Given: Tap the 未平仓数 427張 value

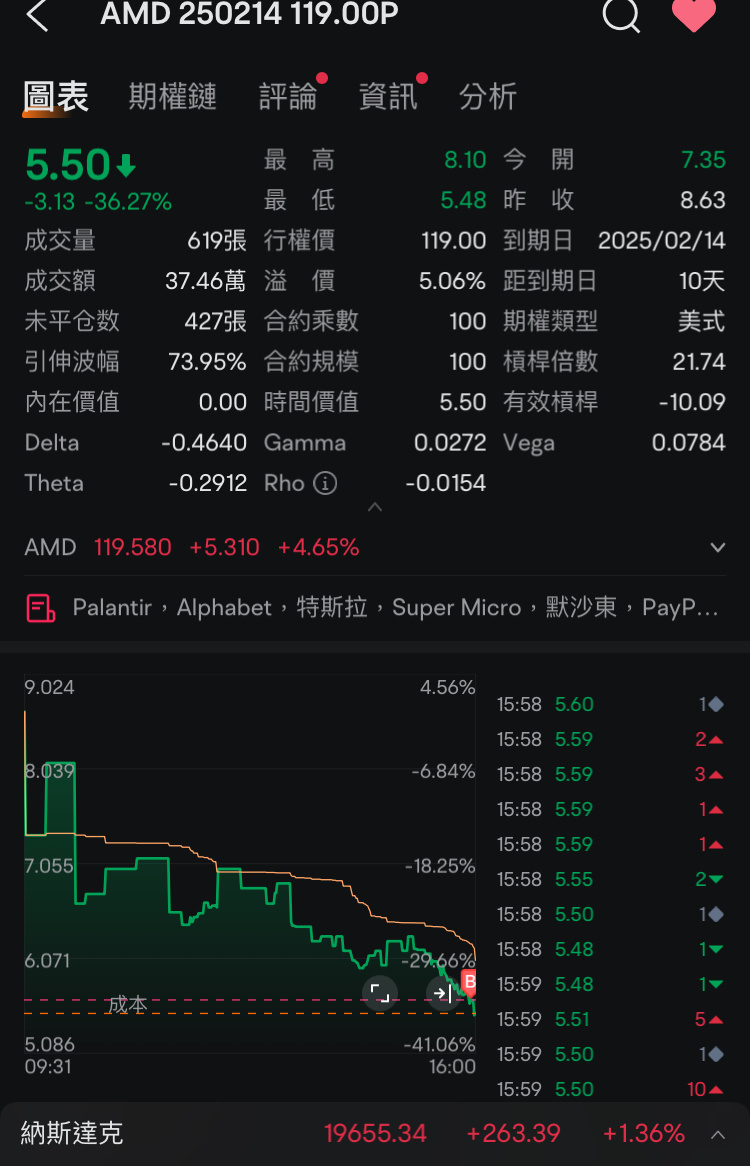Looking at the screenshot, I should (216, 321).
